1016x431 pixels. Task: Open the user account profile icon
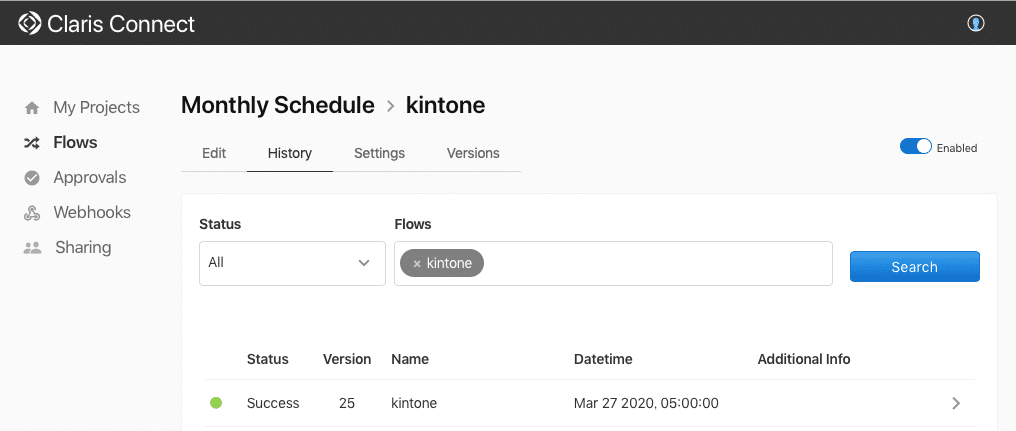pyautogui.click(x=976, y=23)
